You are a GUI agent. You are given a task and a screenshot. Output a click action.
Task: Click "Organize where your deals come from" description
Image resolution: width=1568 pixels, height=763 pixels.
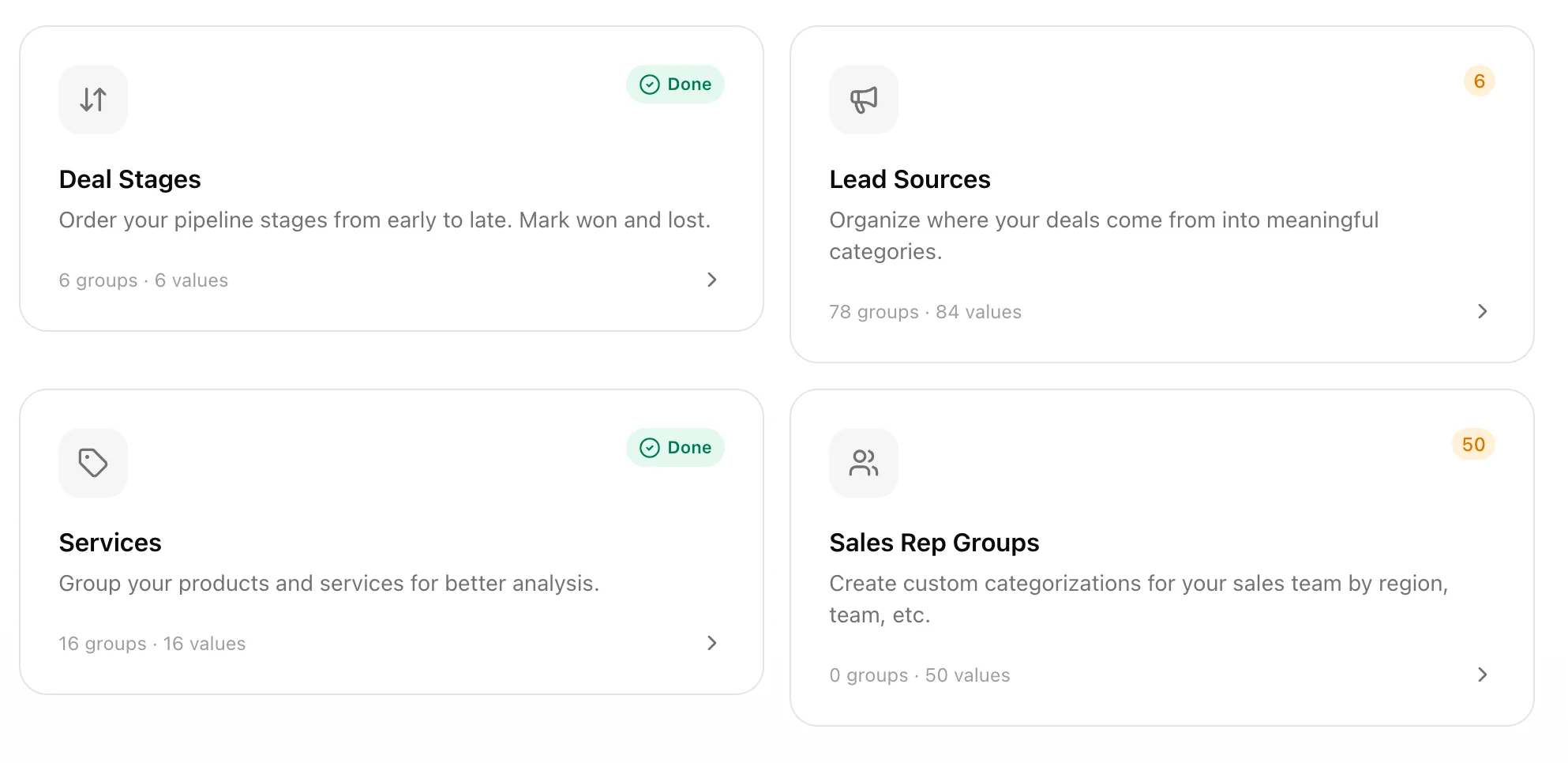tap(1104, 235)
